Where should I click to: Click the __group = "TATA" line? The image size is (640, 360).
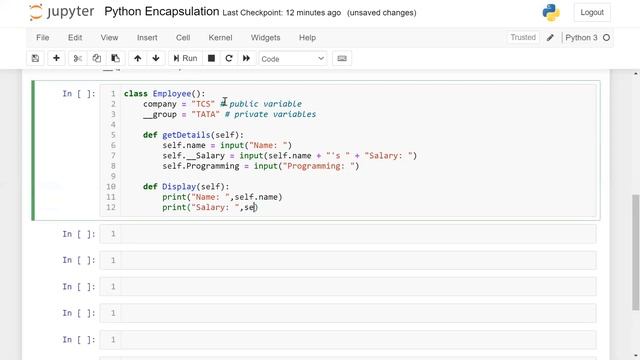point(229,114)
